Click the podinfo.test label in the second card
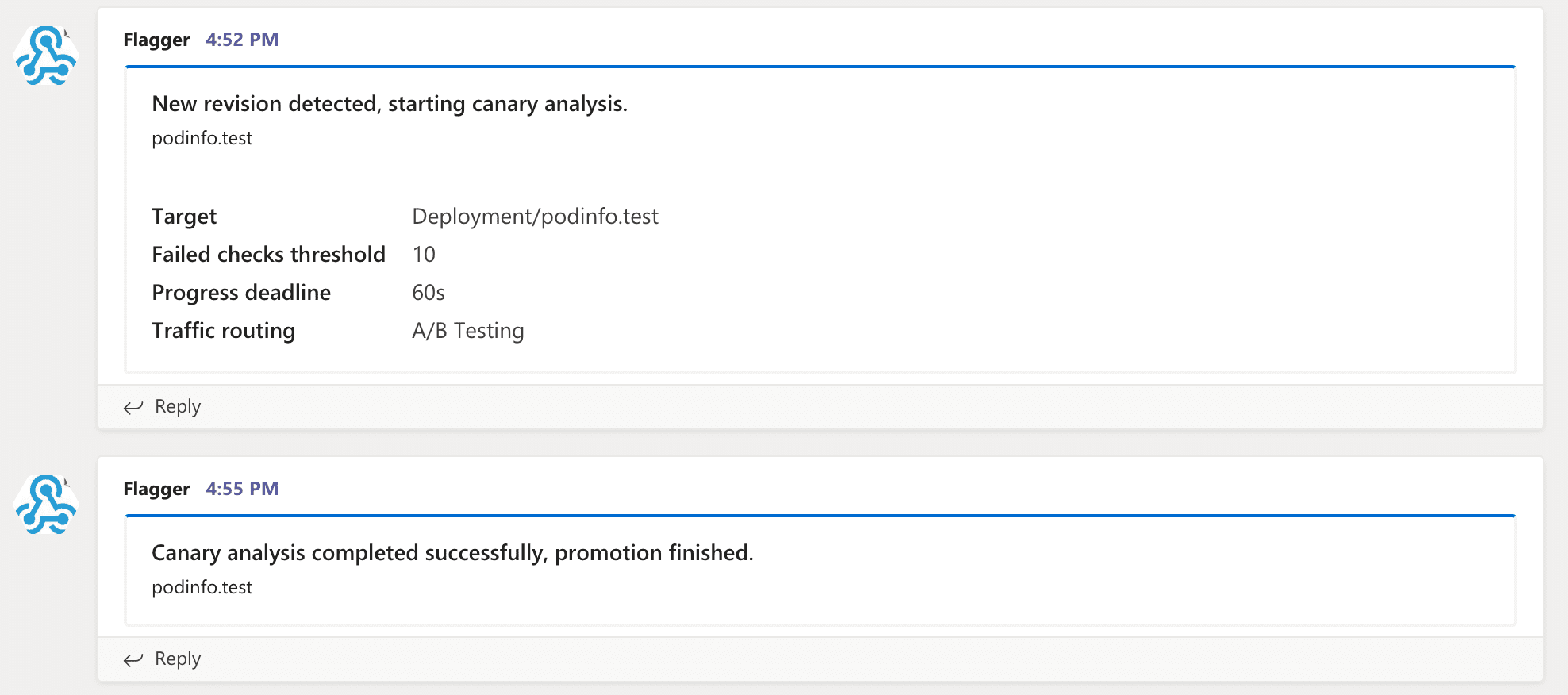Viewport: 1568px width, 695px height. click(x=202, y=587)
